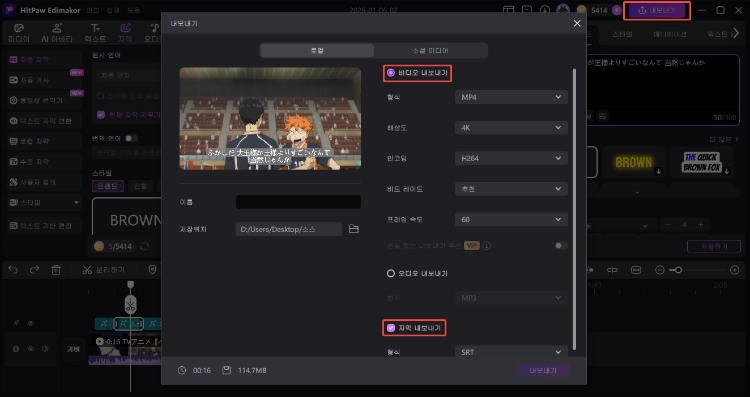Viewport: 750px width, 397px height.
Task: Toggle visibility eye on video track
Action: (x=31, y=349)
